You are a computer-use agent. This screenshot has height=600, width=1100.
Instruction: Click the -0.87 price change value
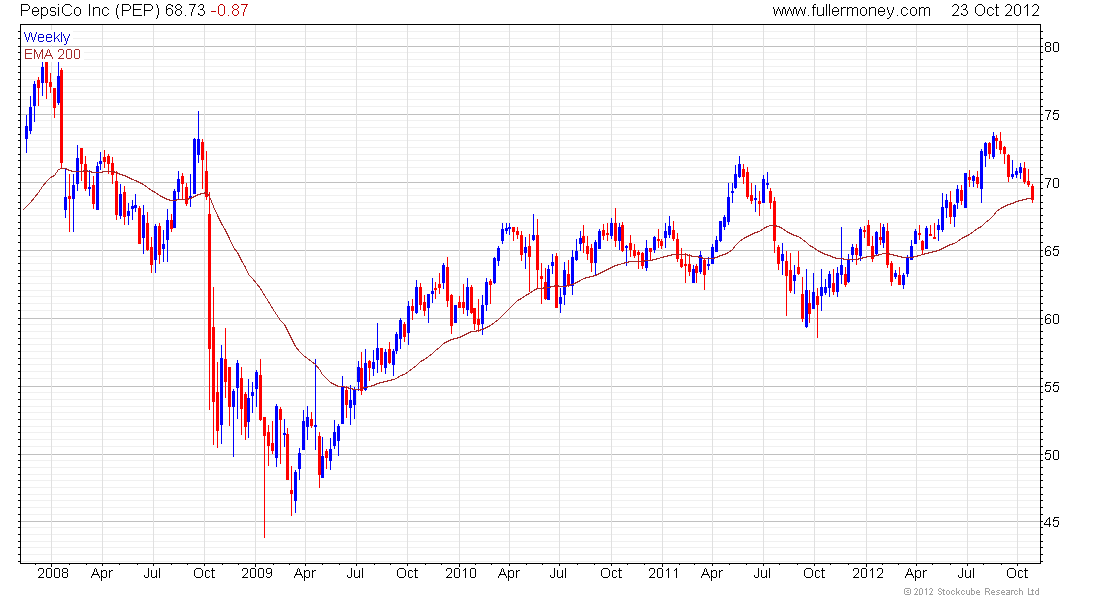point(229,11)
